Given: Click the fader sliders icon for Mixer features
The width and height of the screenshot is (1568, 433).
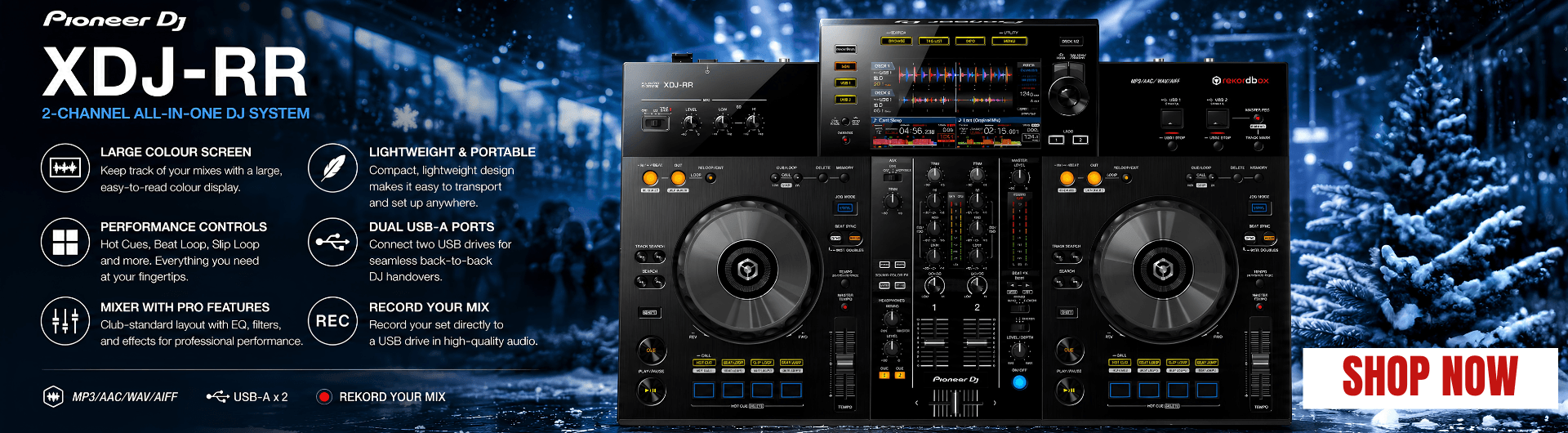Looking at the screenshot, I should (65, 321).
